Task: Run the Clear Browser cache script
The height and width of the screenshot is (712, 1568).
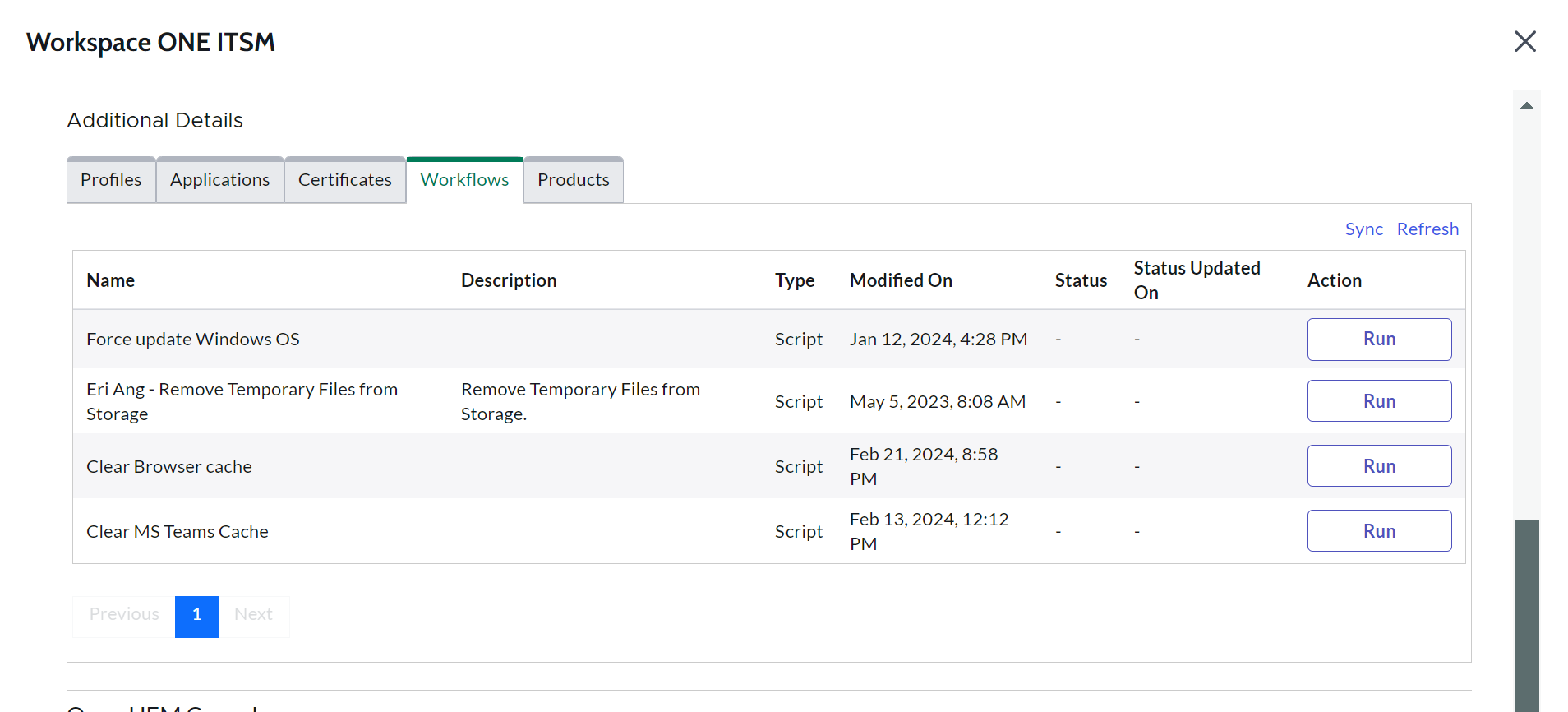Action: click(x=1379, y=466)
